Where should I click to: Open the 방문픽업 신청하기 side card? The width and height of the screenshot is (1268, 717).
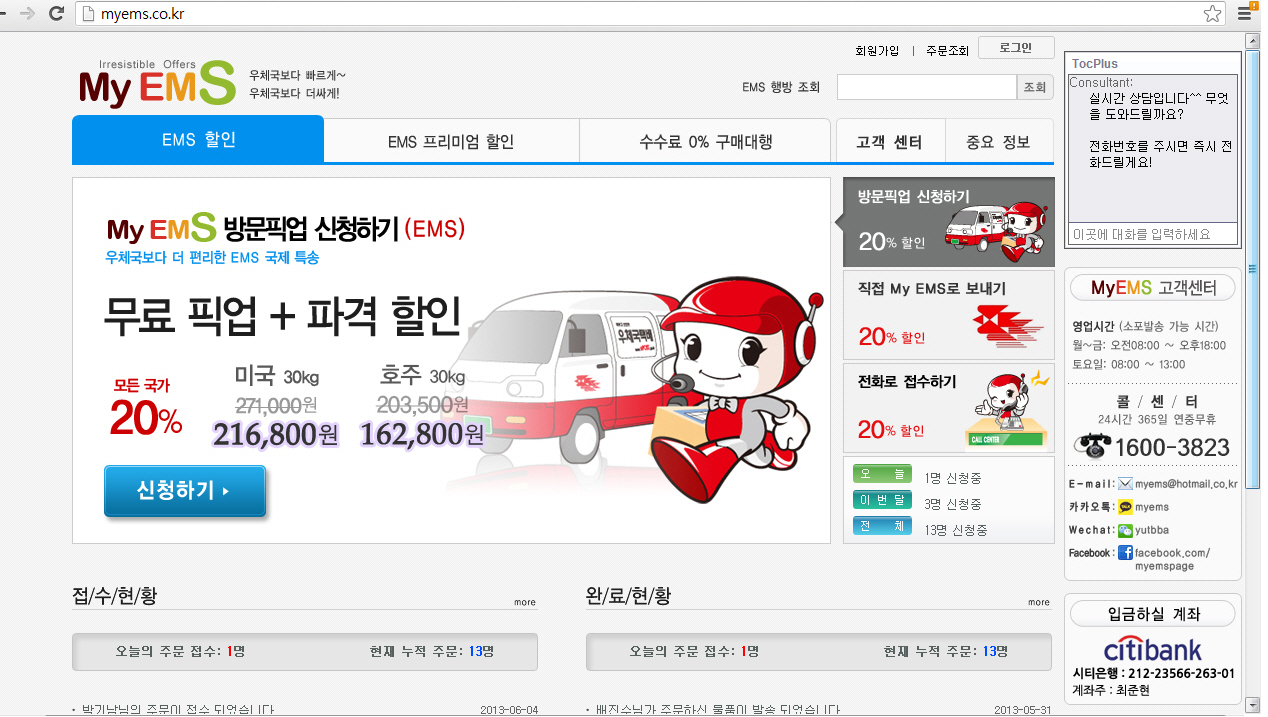coord(948,222)
